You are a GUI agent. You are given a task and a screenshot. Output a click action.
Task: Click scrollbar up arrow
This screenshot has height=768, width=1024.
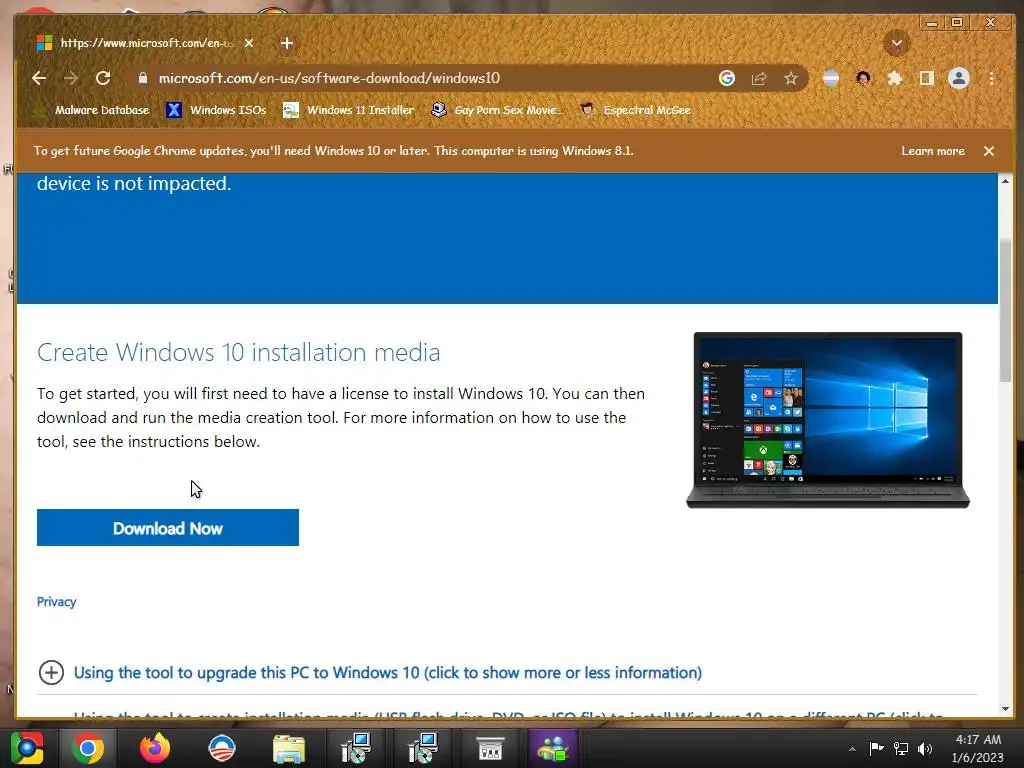(x=1005, y=180)
